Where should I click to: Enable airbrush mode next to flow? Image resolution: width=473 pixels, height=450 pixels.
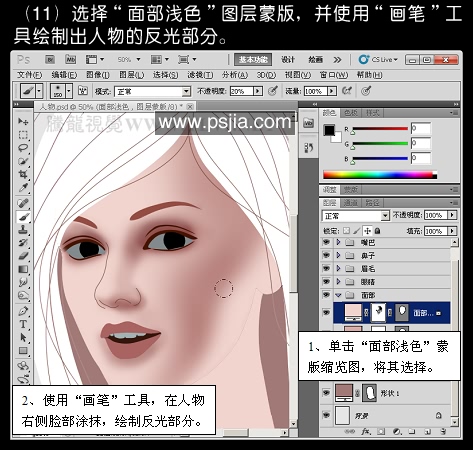tap(347, 91)
